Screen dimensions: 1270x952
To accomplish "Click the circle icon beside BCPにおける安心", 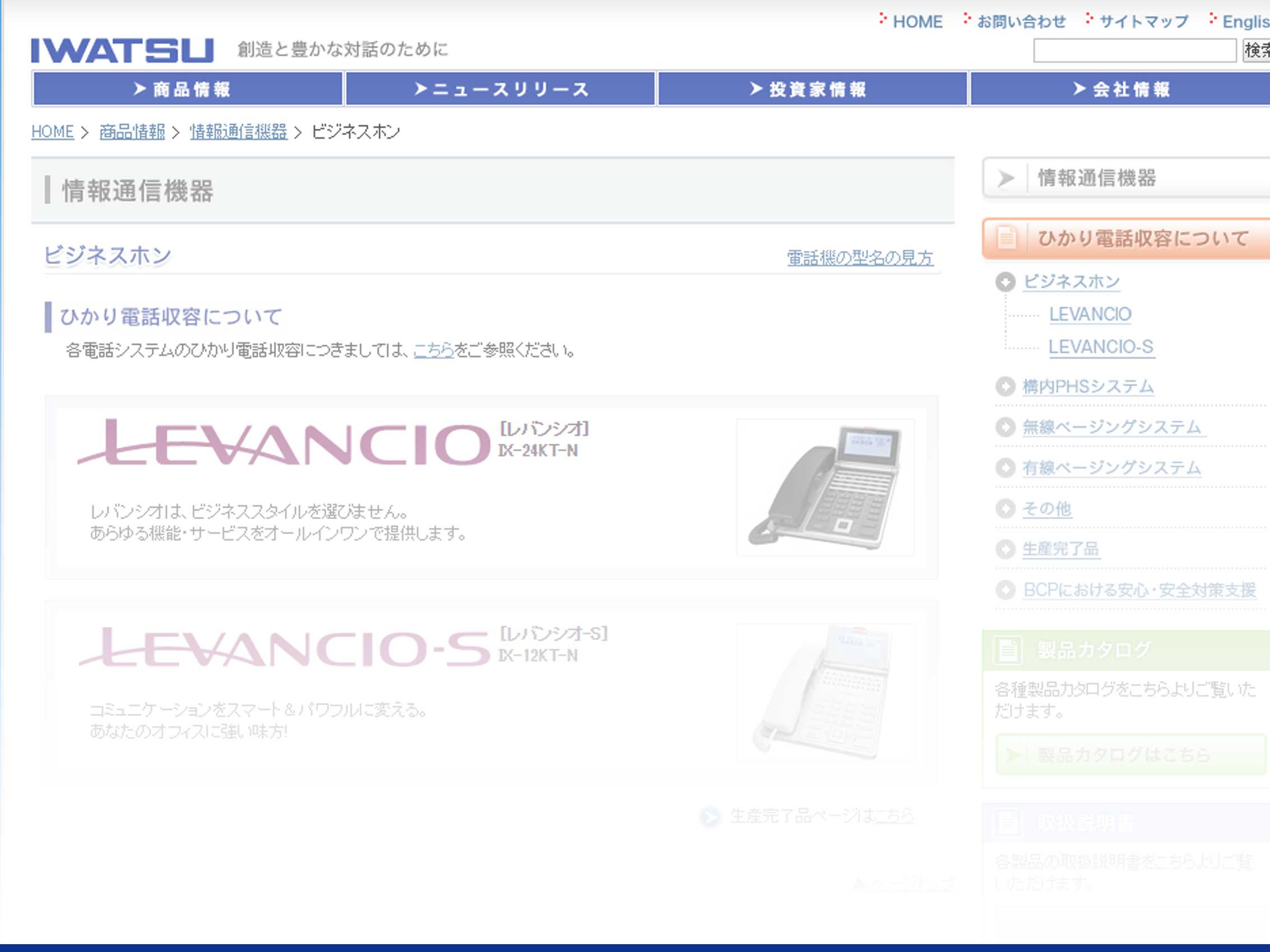I will click(1005, 590).
